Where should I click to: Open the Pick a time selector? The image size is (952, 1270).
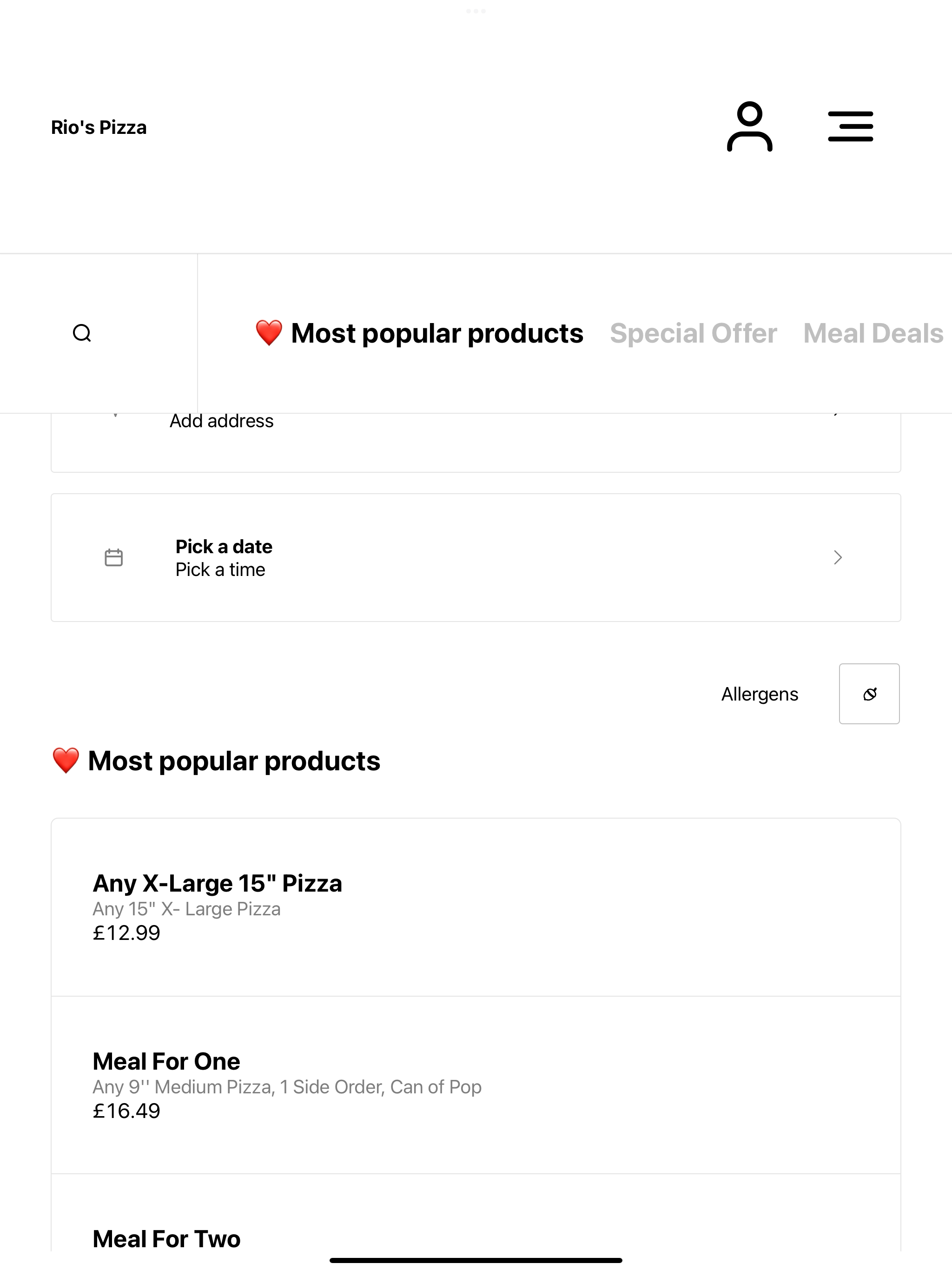tap(220, 569)
